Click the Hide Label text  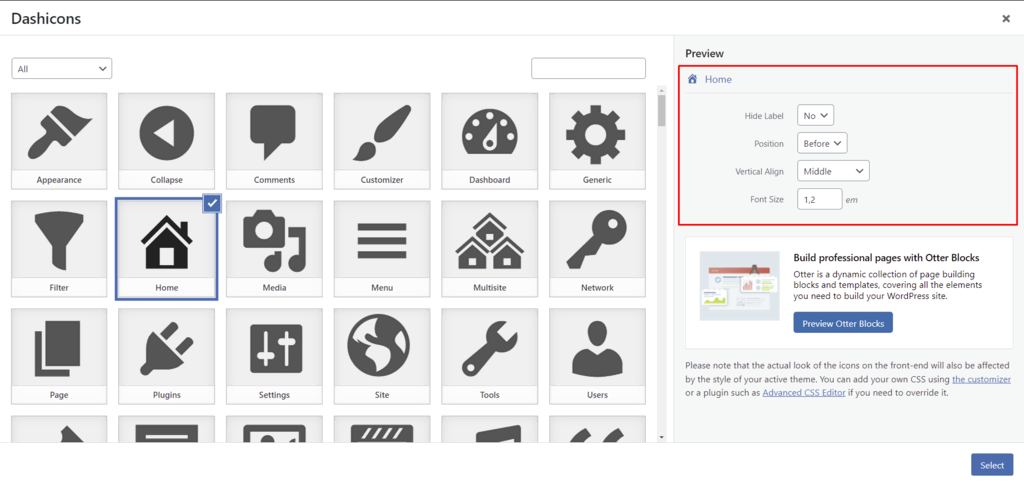pyautogui.click(x=764, y=116)
